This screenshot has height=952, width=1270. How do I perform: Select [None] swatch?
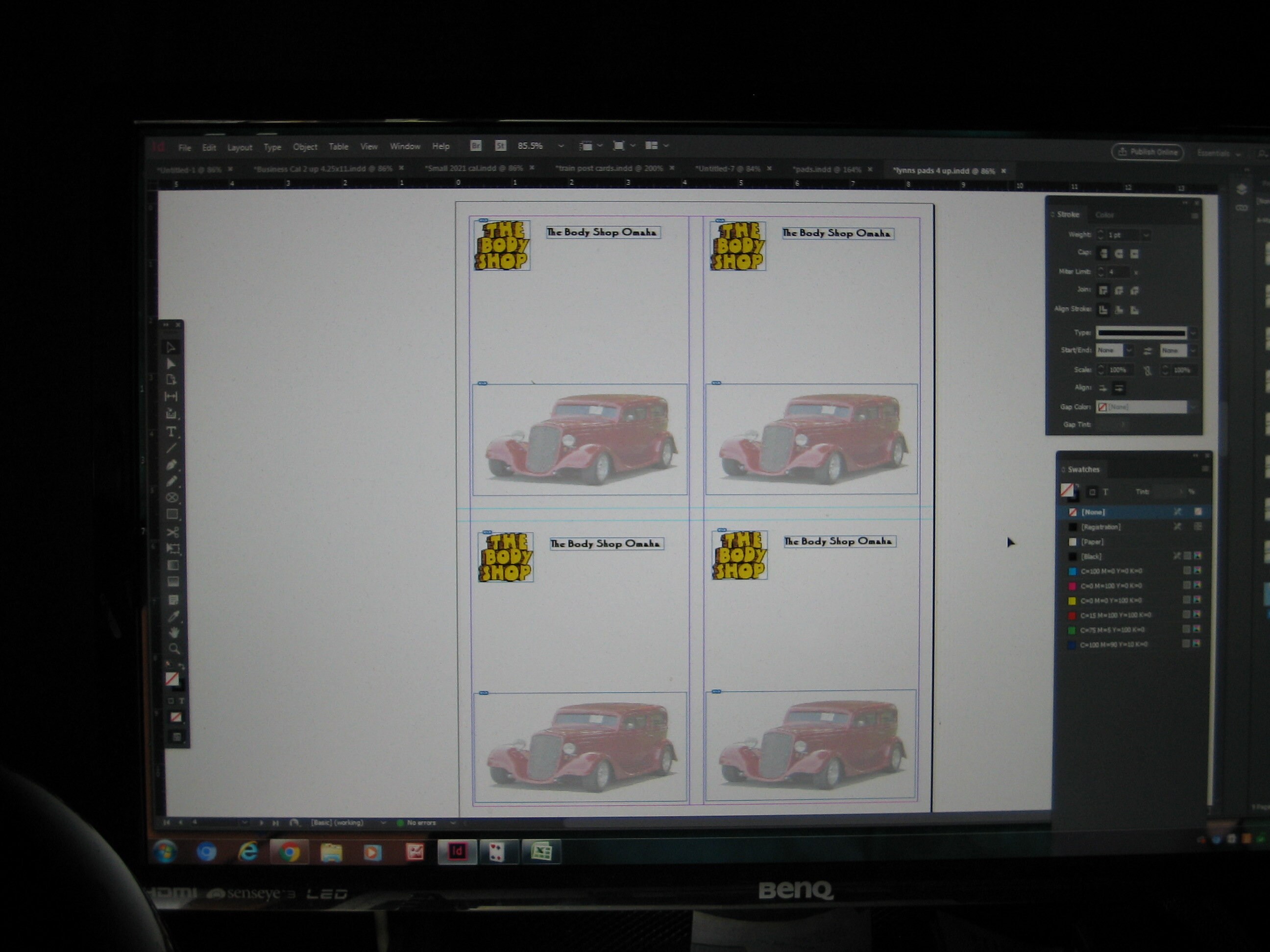pyautogui.click(x=1134, y=512)
